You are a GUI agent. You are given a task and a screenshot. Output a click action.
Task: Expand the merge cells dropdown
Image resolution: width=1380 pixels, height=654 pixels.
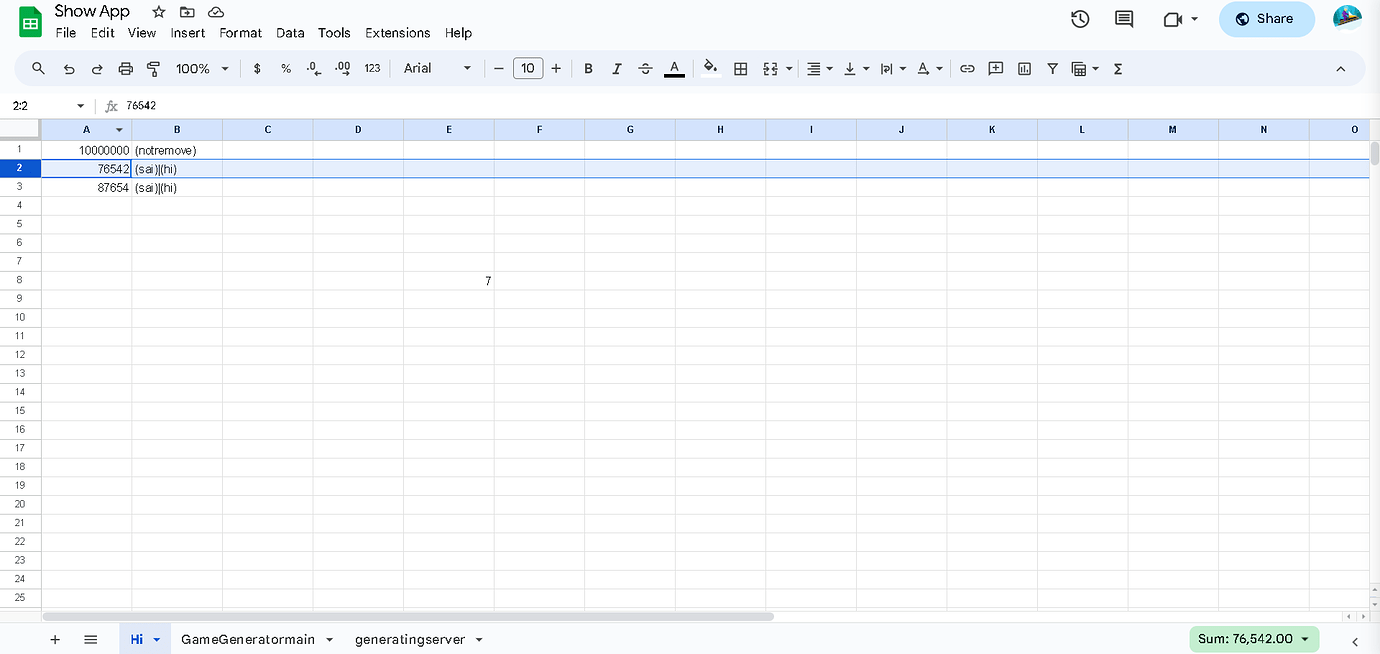(x=788, y=68)
